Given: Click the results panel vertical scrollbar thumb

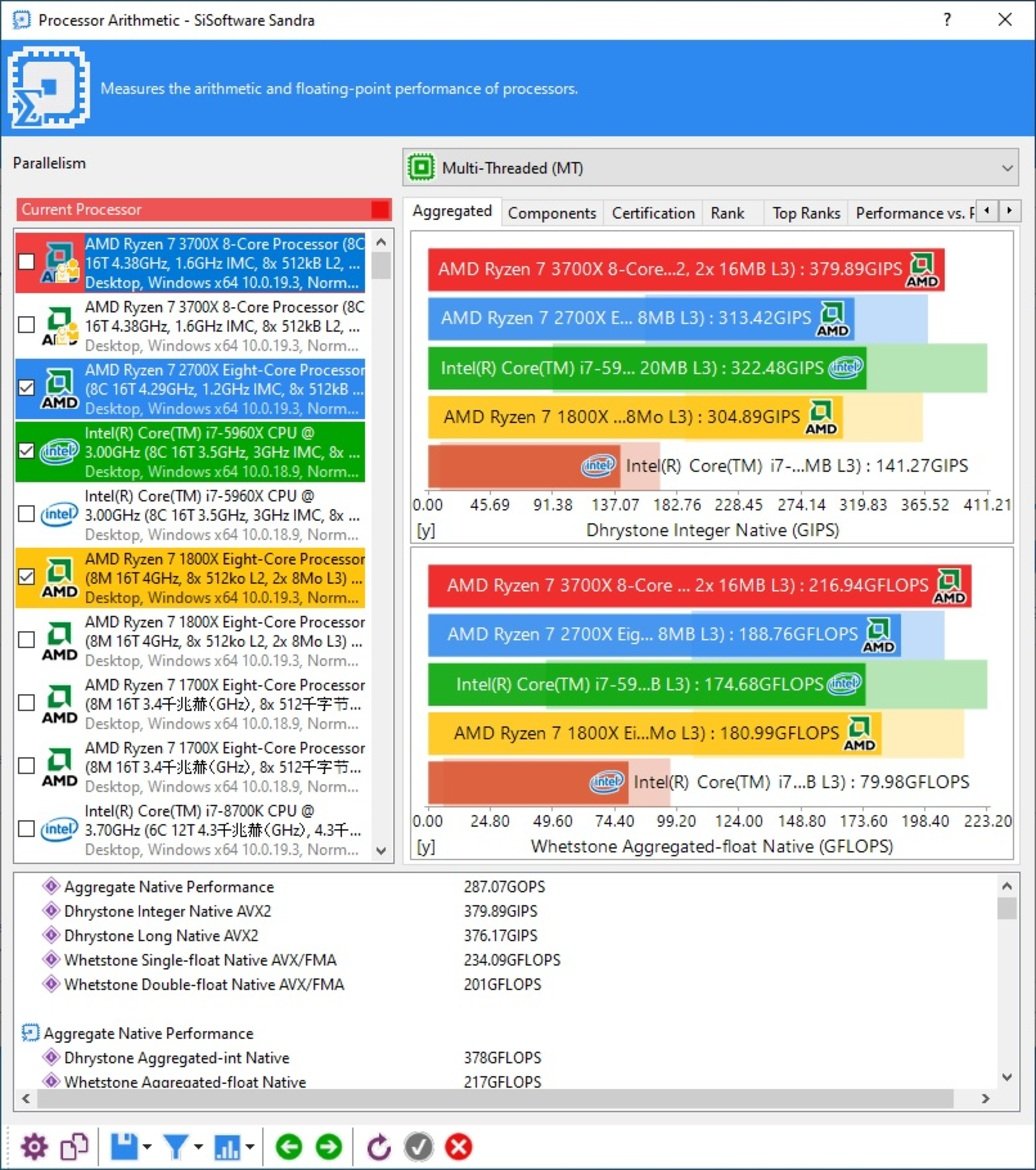Looking at the screenshot, I should coord(1007,908).
